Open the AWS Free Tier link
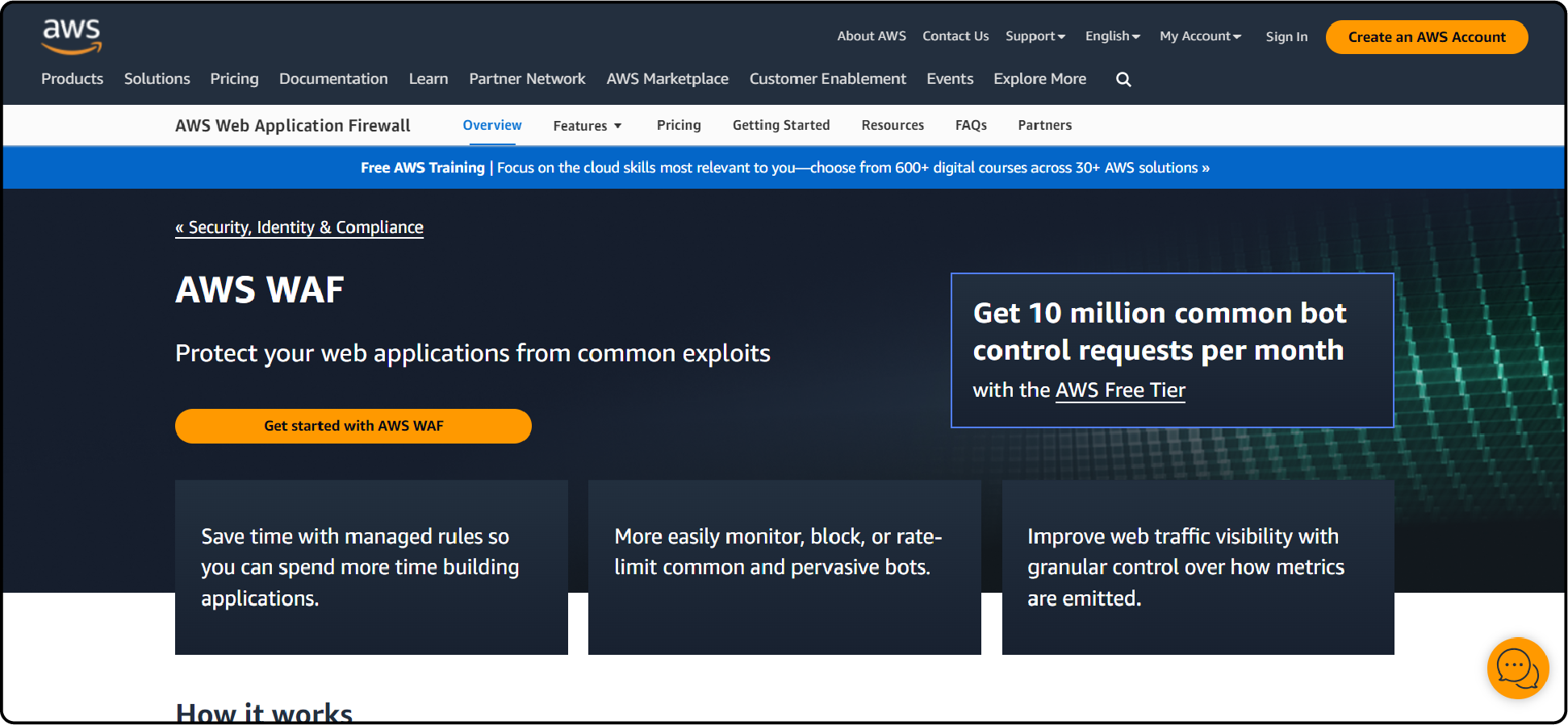 point(1120,390)
